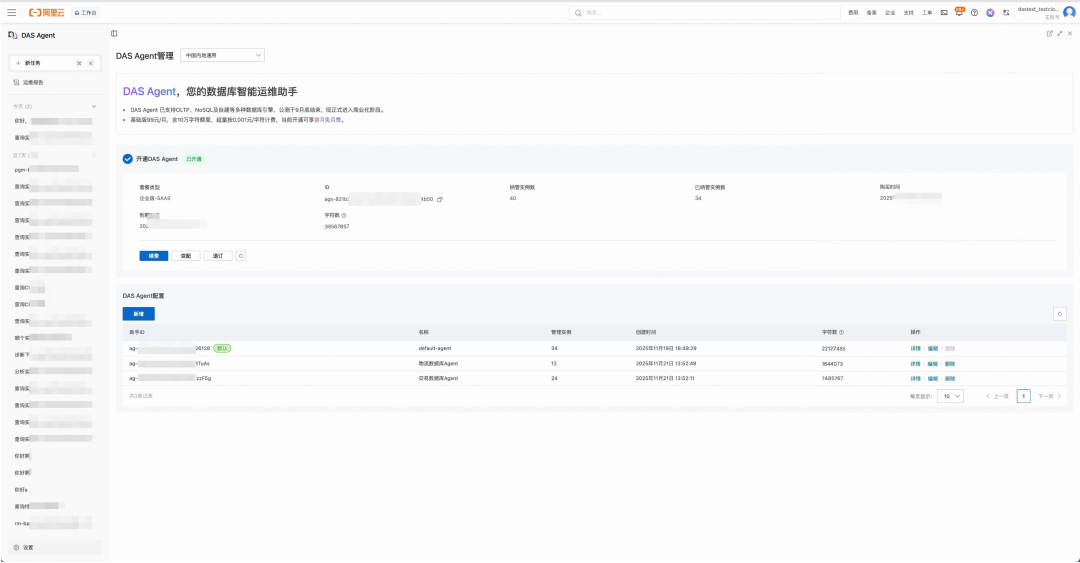
Task: Go to next page with 下一页
Action: [x=1050, y=396]
